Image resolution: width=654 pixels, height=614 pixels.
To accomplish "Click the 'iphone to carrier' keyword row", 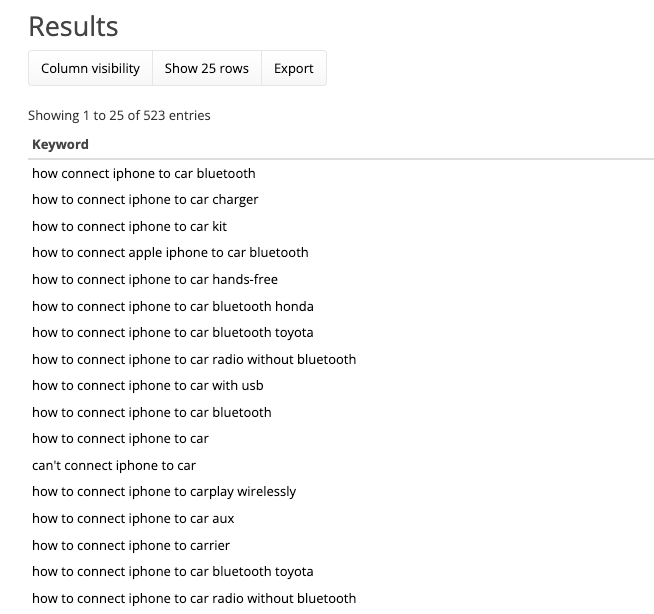I will [x=131, y=545].
